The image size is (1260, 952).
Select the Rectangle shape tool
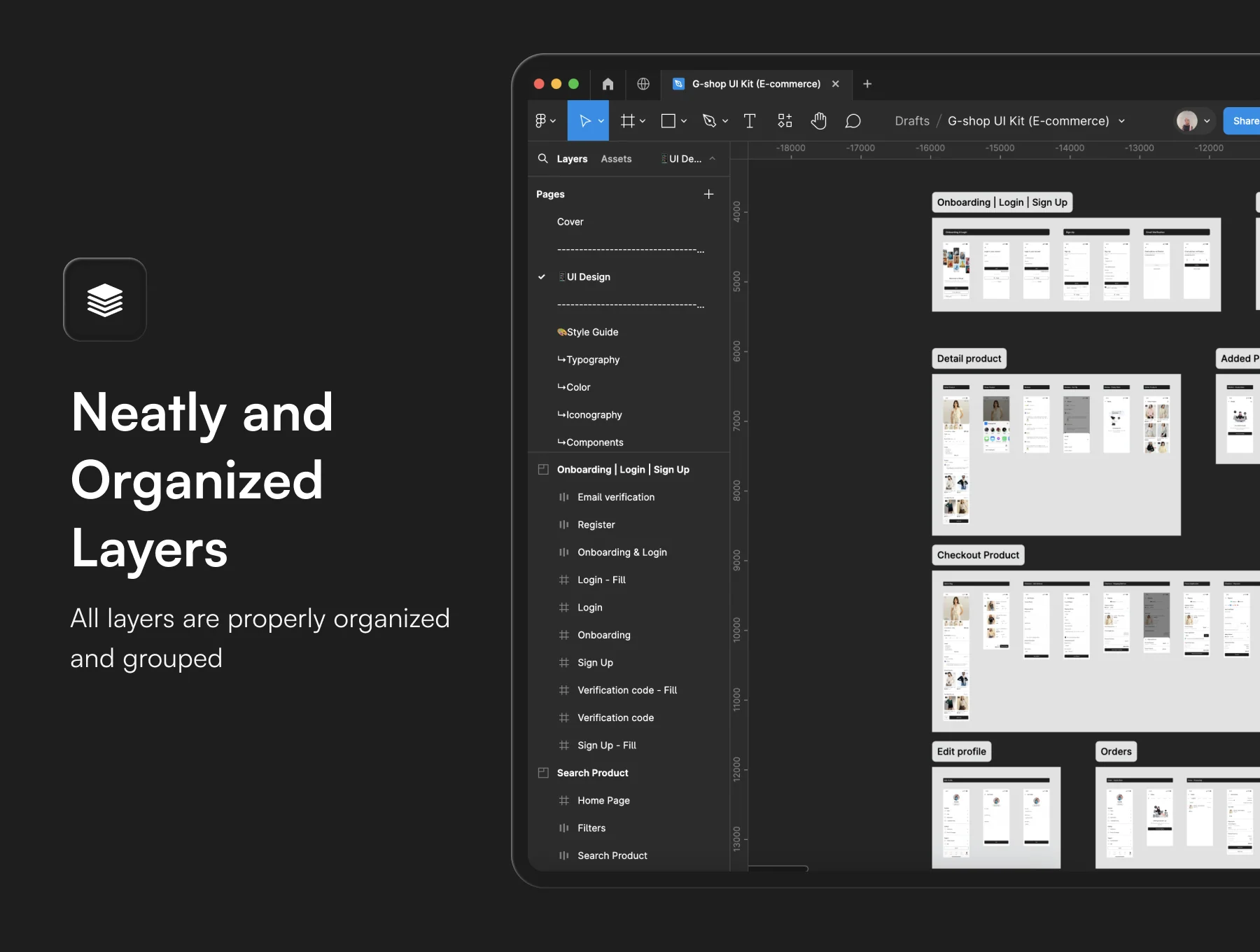point(668,121)
